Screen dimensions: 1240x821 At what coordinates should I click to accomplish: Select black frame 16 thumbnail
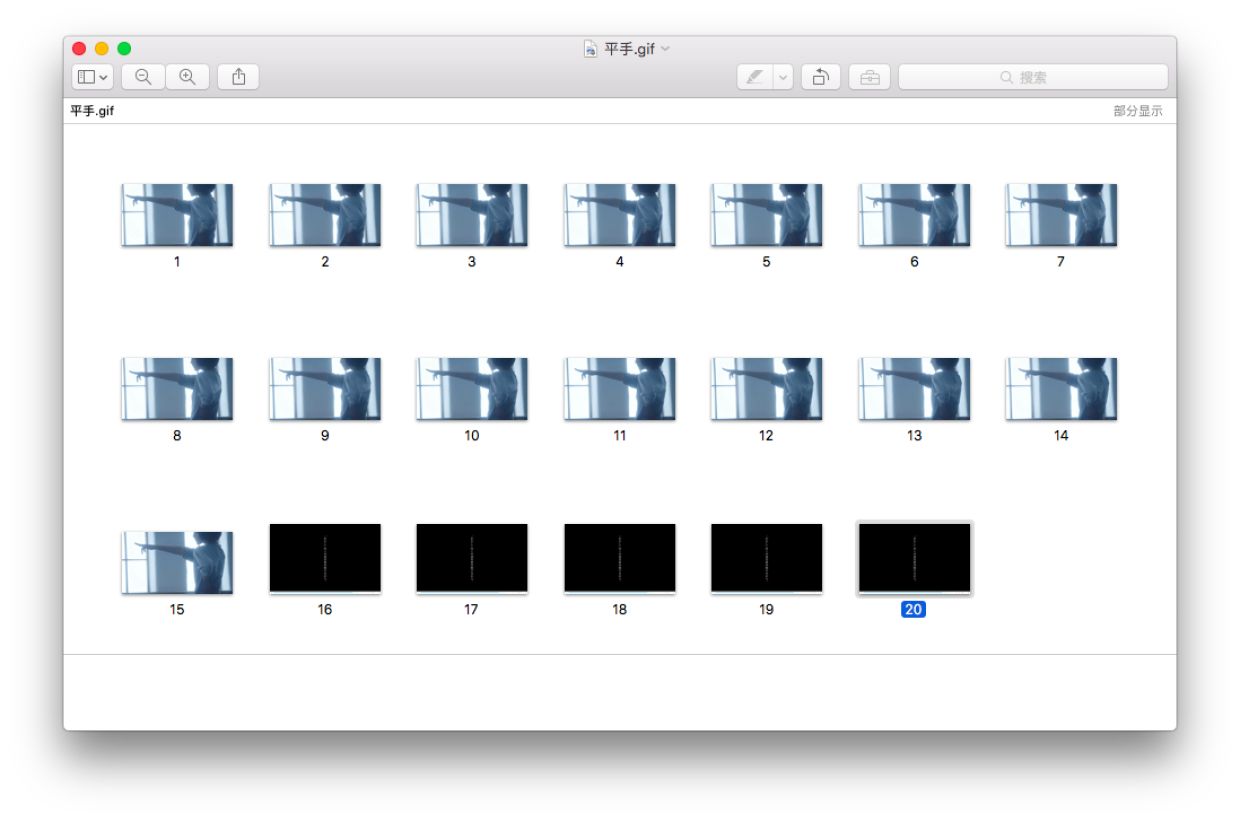tap(325, 558)
